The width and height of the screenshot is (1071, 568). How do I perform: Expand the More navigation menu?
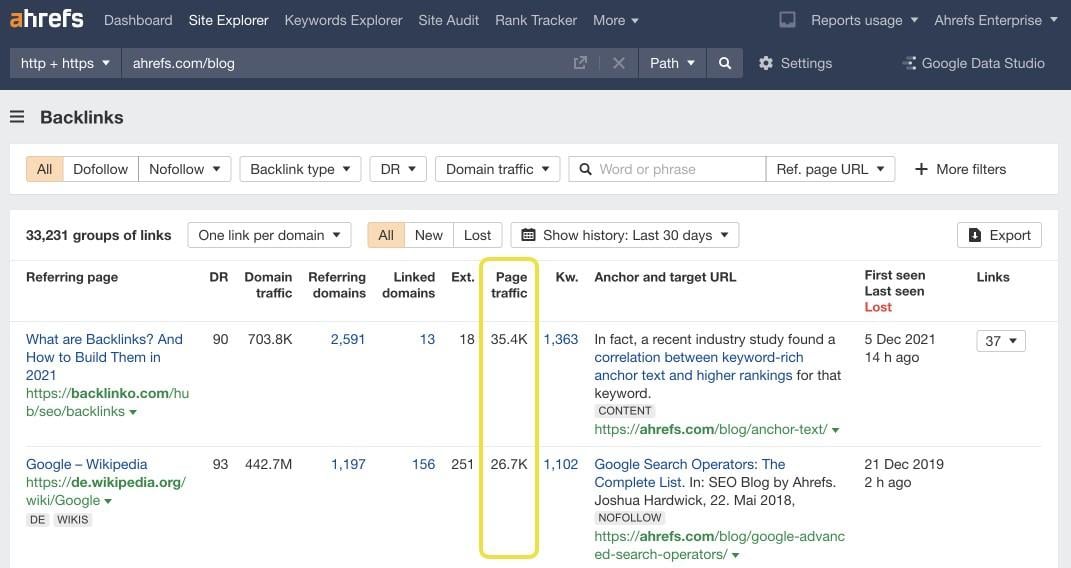coord(615,20)
